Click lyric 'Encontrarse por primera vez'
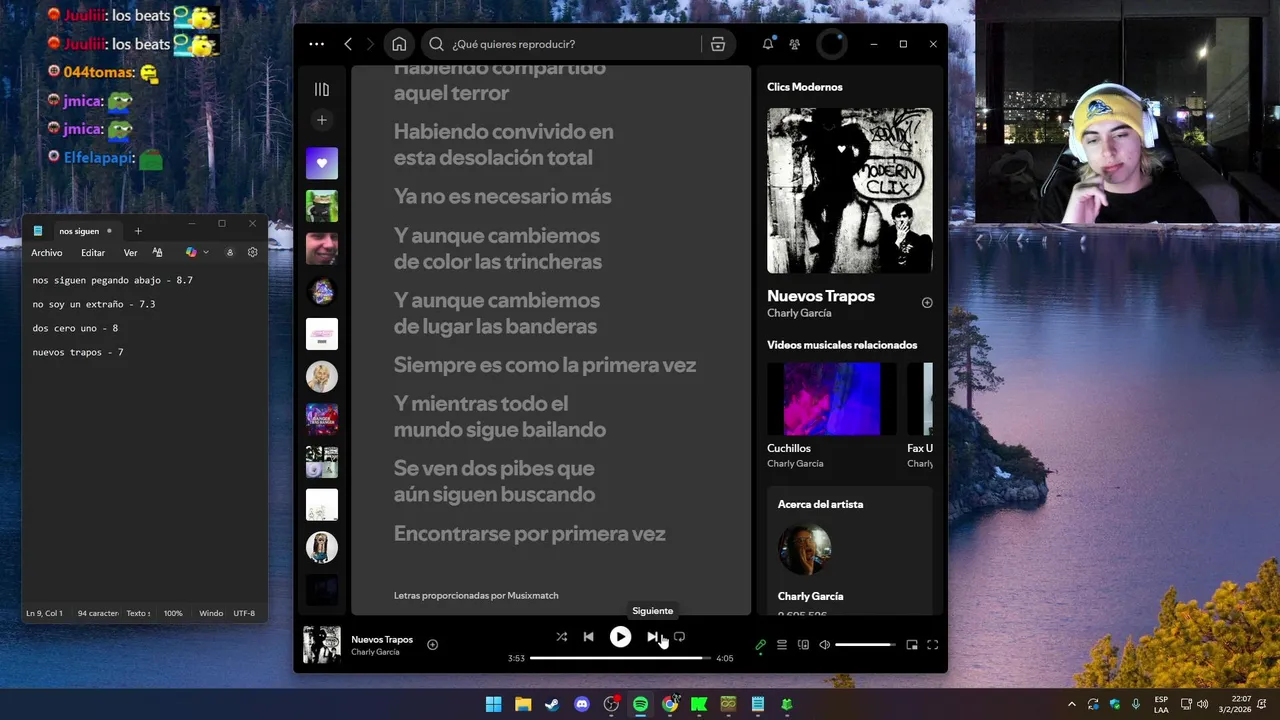1280x720 pixels. (x=530, y=534)
